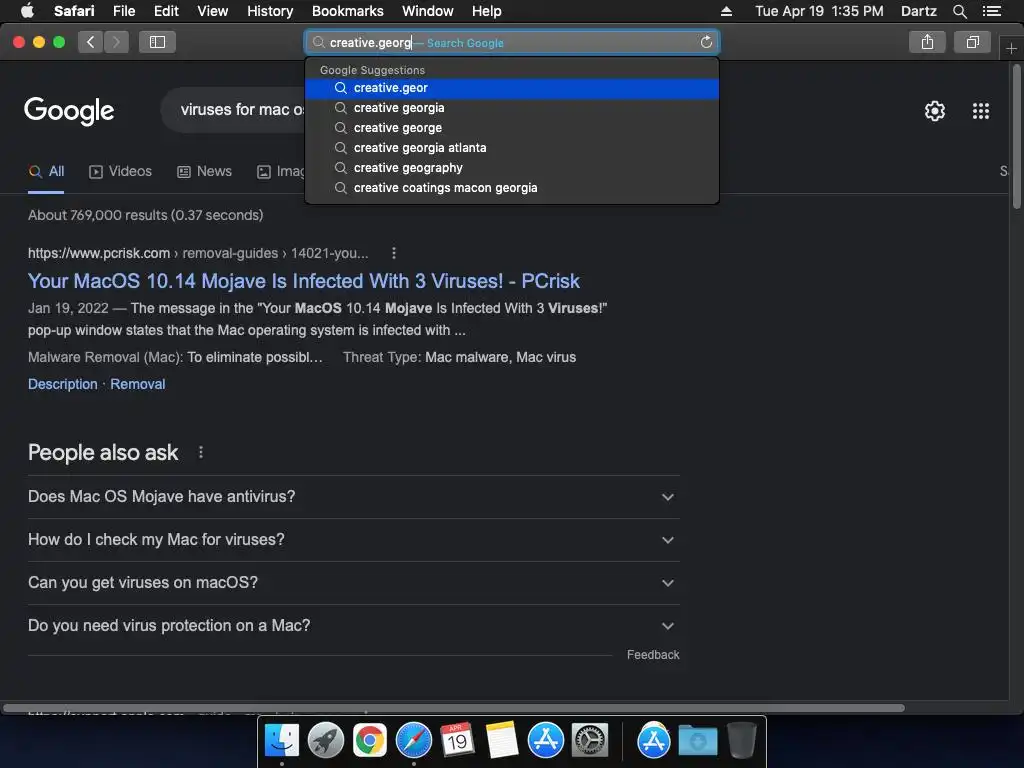Open the Share sheet icon
Image resolution: width=1024 pixels, height=768 pixels.
click(x=927, y=42)
